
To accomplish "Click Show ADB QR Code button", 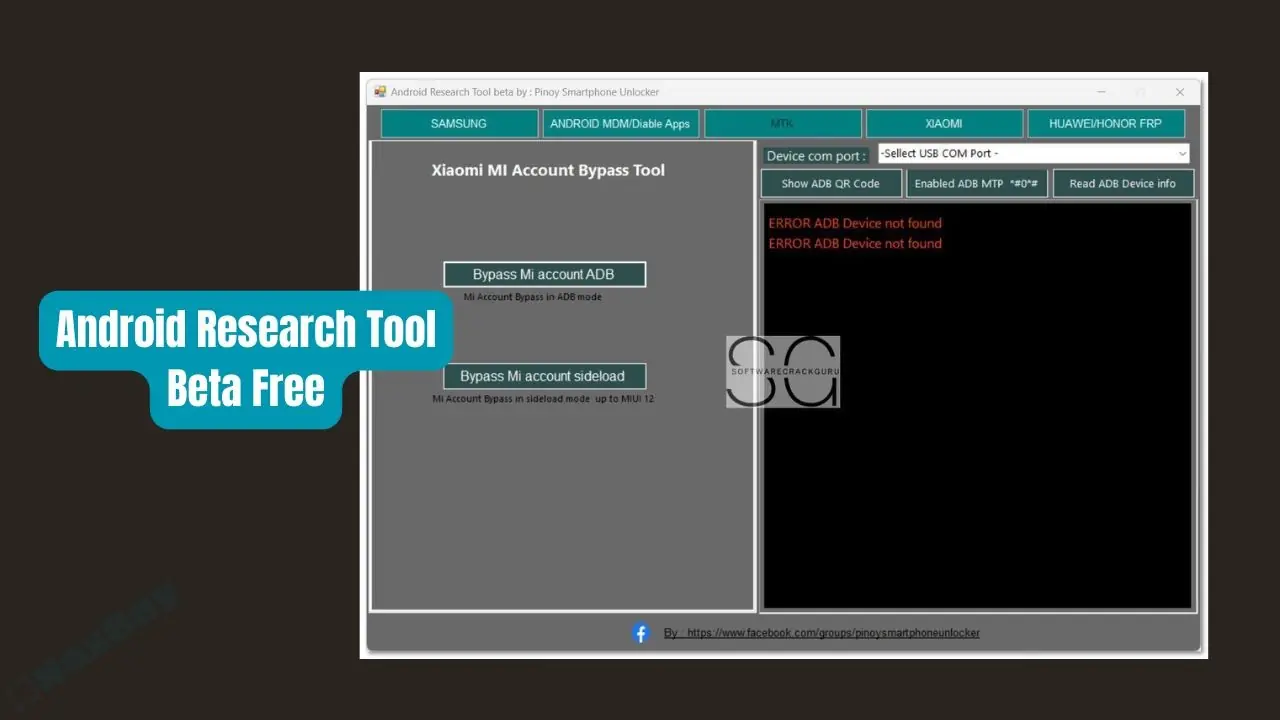I will point(830,184).
